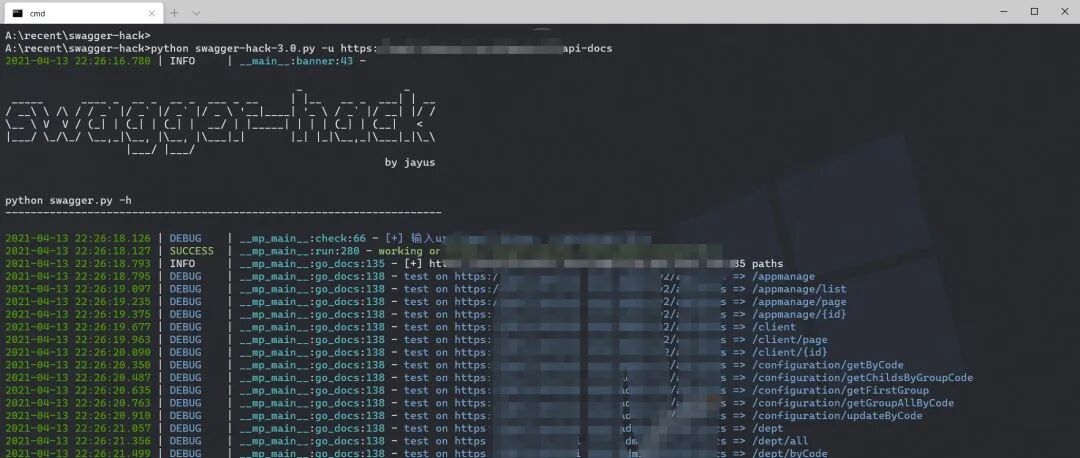
Task: Click the timestamp 2021-04-13 22:26:18.127
Action: (x=78, y=251)
